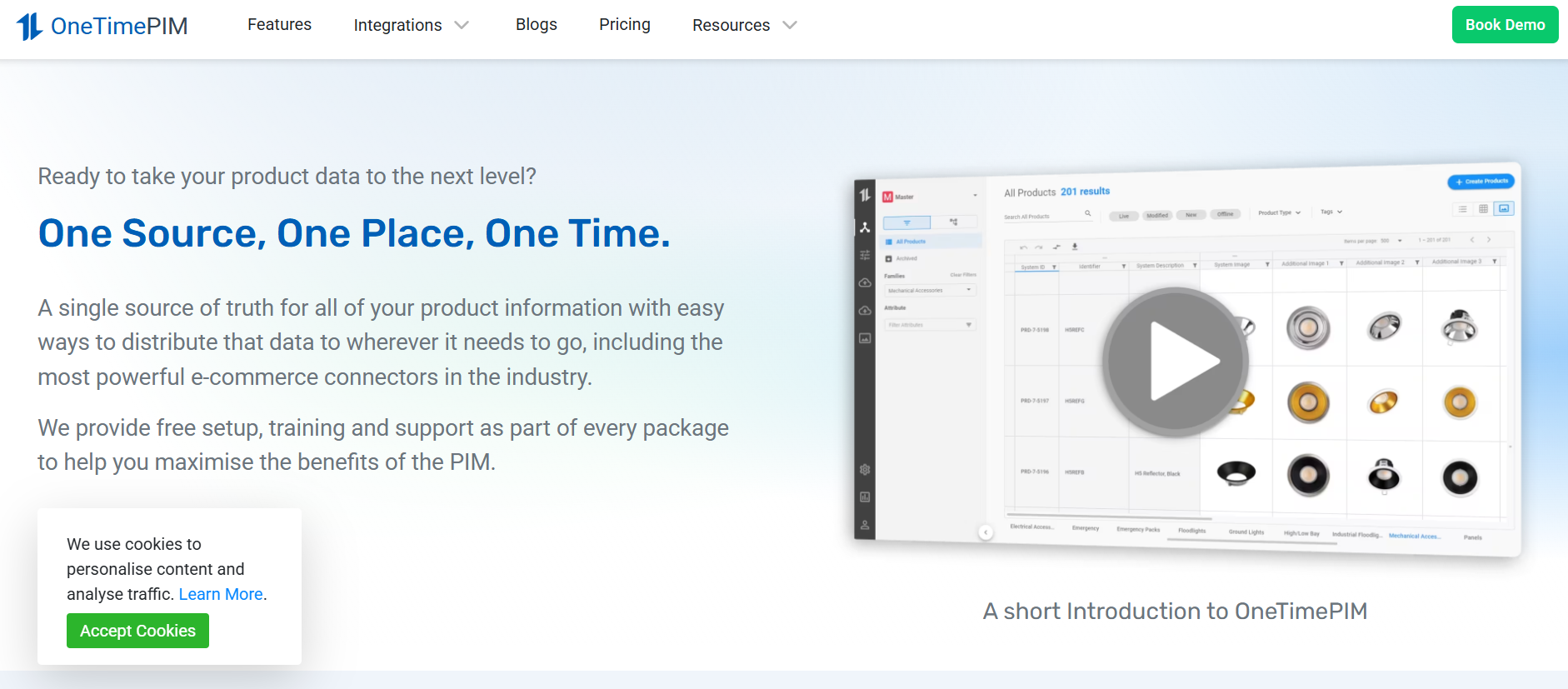Go to the Blogs page
The height and width of the screenshot is (689, 1568).
(537, 25)
